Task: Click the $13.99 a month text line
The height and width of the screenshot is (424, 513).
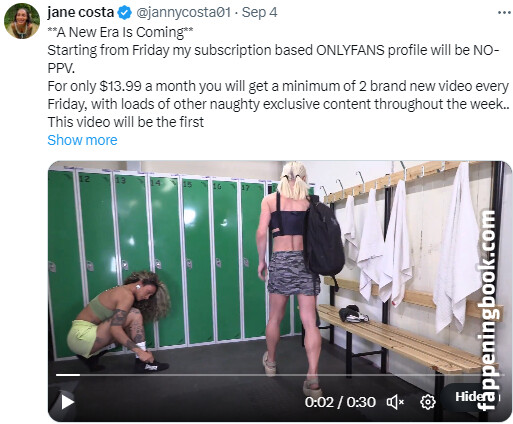Action: (278, 86)
